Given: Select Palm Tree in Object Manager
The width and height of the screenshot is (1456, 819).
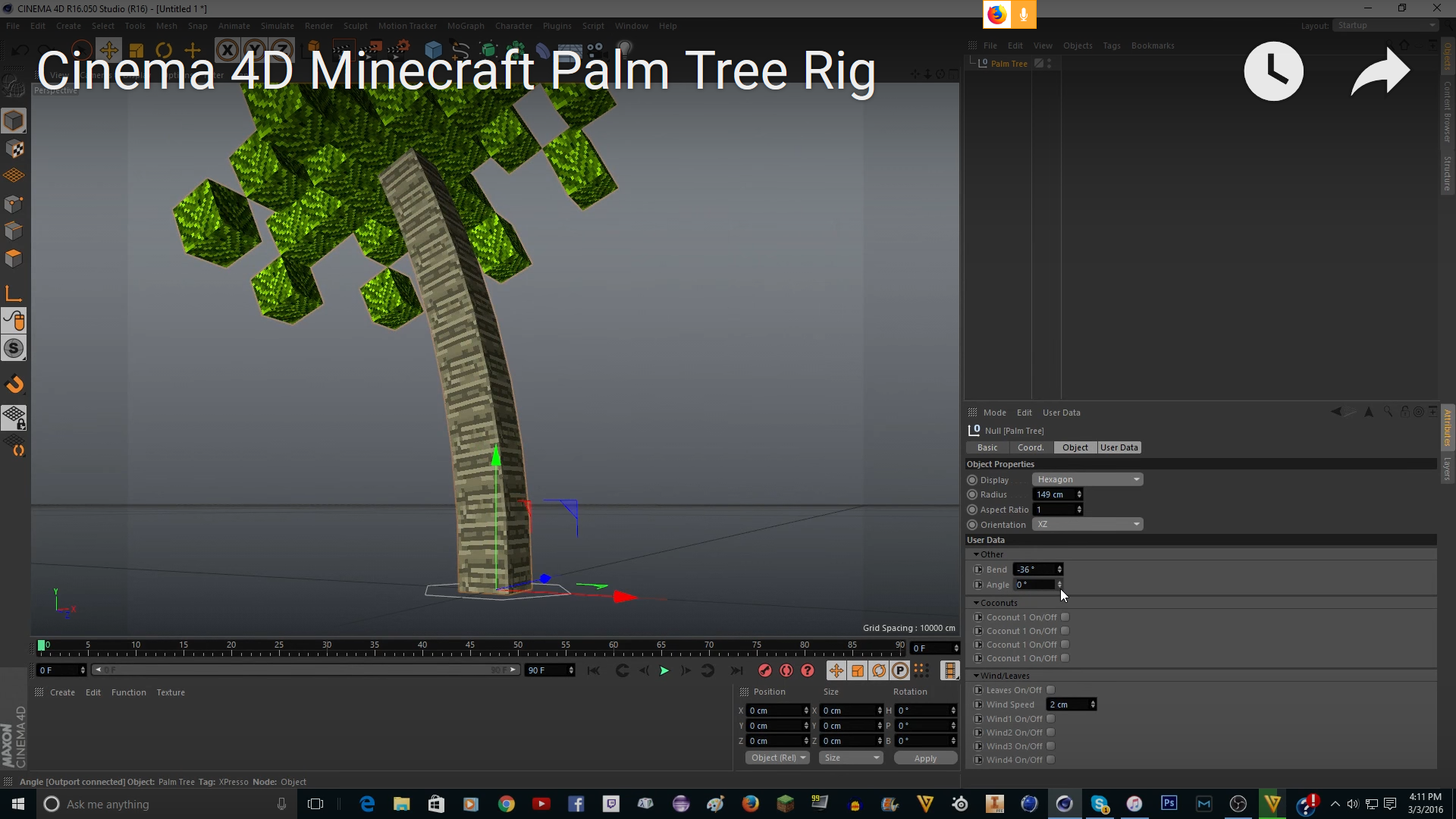Looking at the screenshot, I should click(1009, 64).
